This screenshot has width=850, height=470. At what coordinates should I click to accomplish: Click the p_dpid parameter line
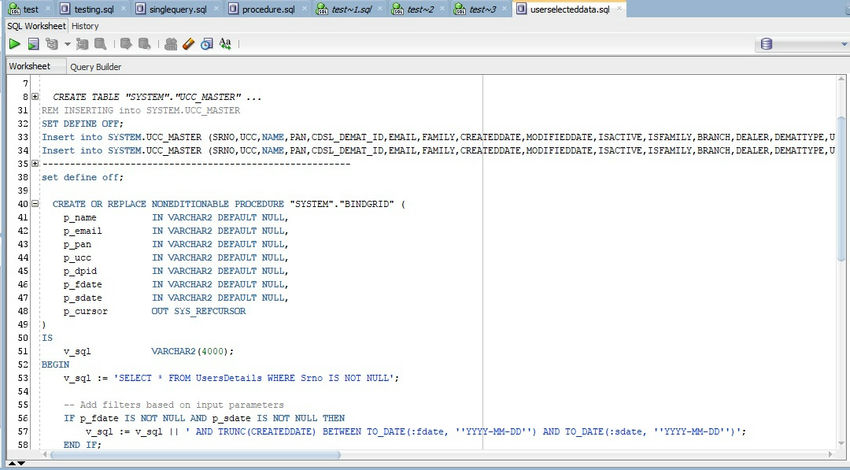point(176,271)
